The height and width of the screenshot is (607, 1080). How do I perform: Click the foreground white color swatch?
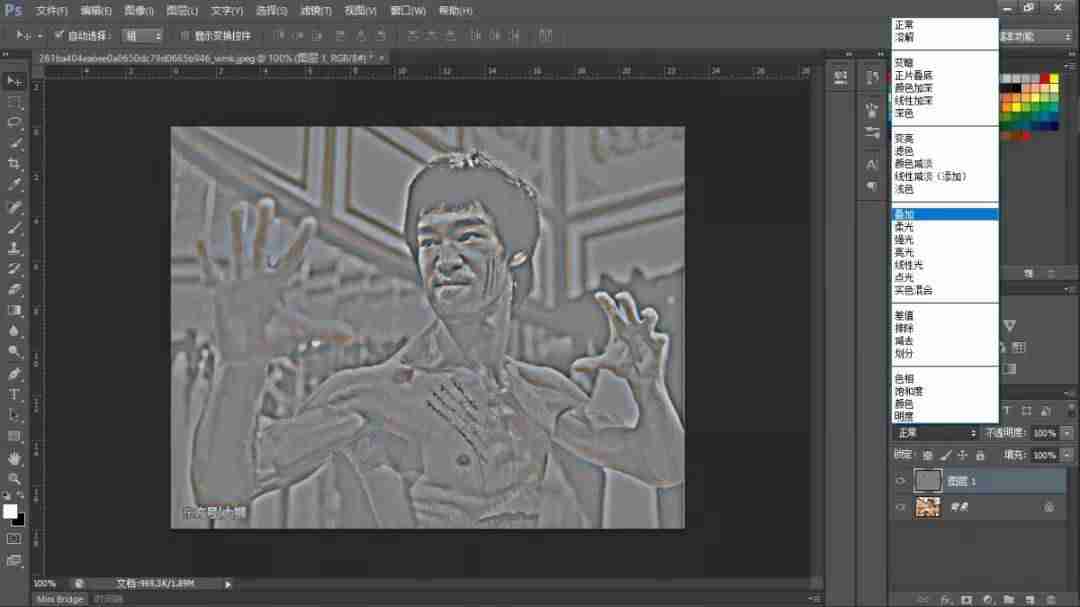click(10, 511)
